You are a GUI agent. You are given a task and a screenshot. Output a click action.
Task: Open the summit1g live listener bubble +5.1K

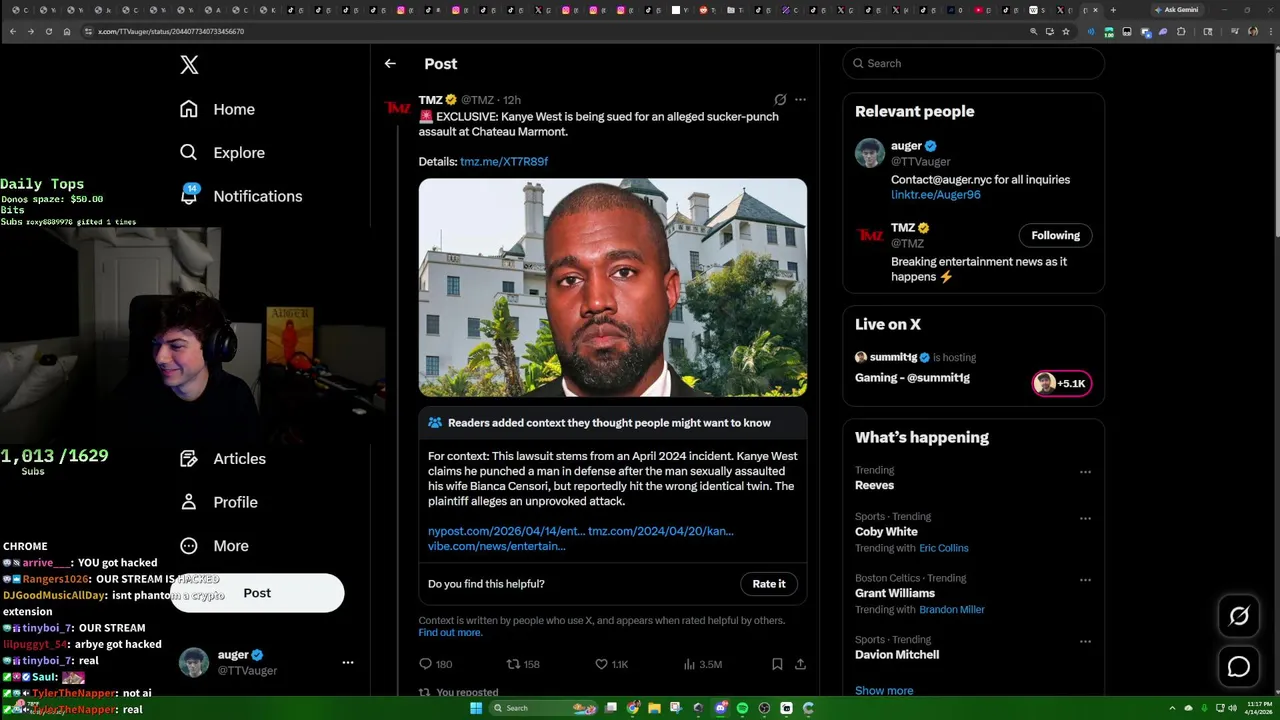pos(1062,383)
